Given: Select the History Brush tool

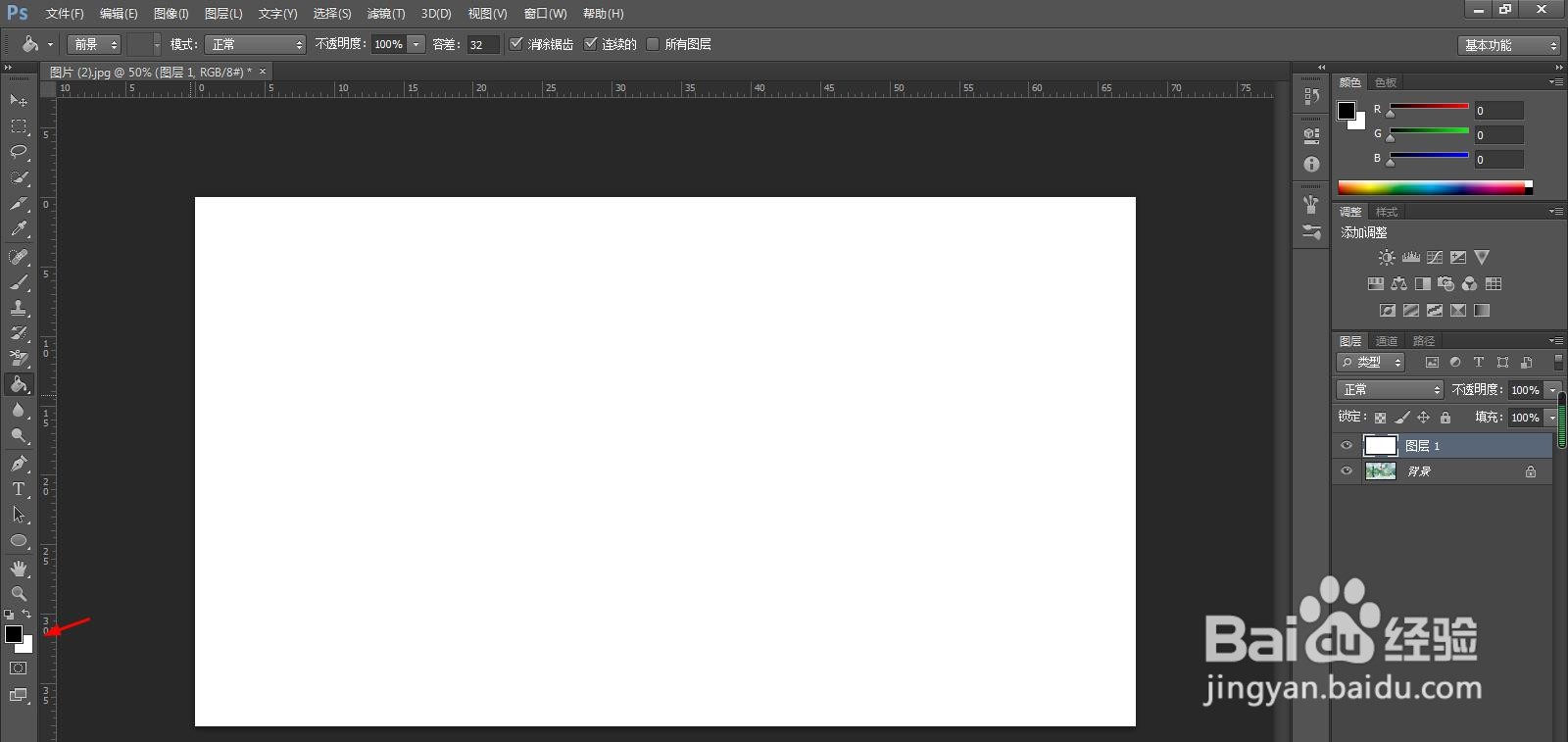Looking at the screenshot, I should (x=19, y=333).
